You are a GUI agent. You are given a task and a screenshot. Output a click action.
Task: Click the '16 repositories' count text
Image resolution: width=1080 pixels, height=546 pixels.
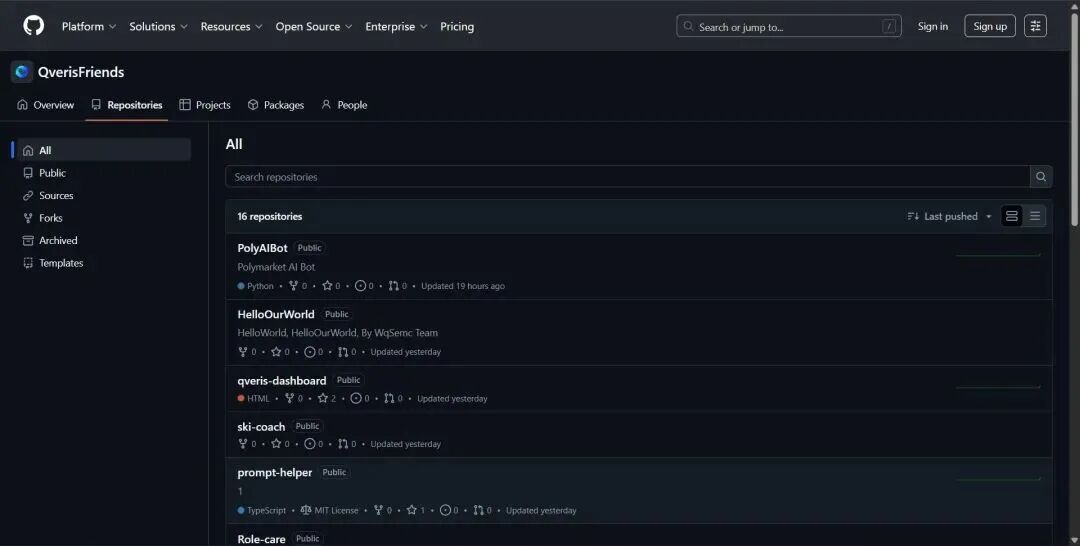tap(270, 216)
